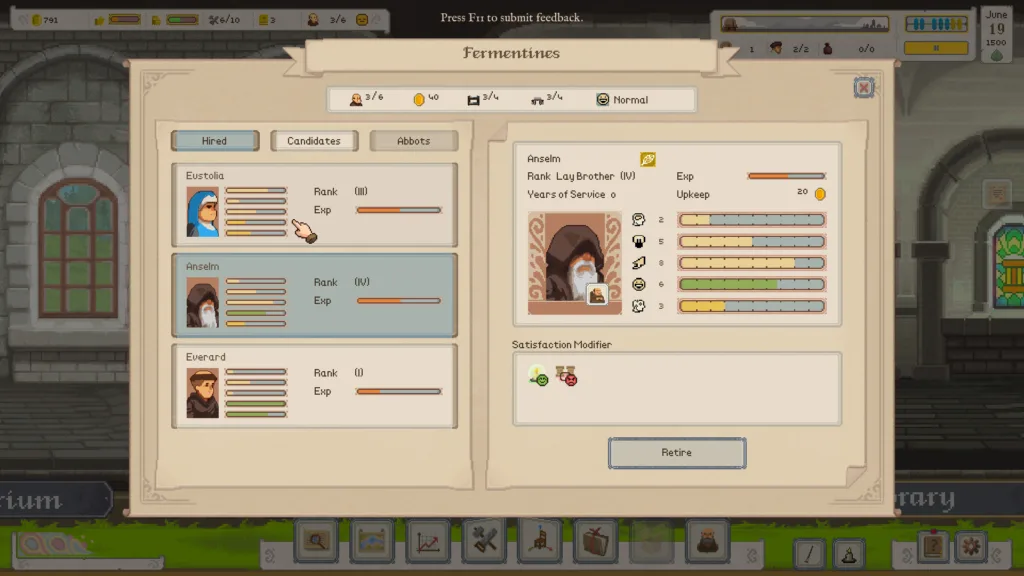Open the map tool in the bottom toolbar

[371, 545]
